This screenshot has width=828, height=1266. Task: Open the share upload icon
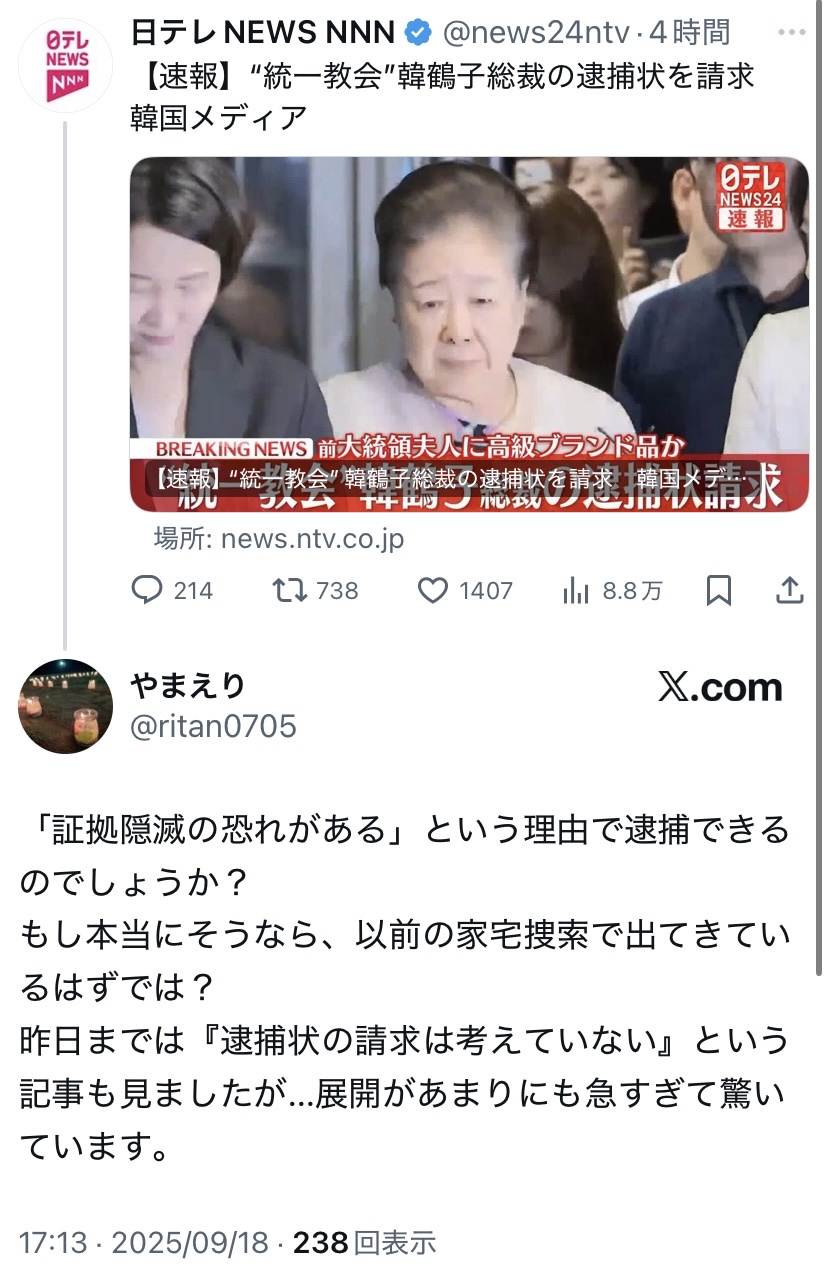[x=790, y=590]
